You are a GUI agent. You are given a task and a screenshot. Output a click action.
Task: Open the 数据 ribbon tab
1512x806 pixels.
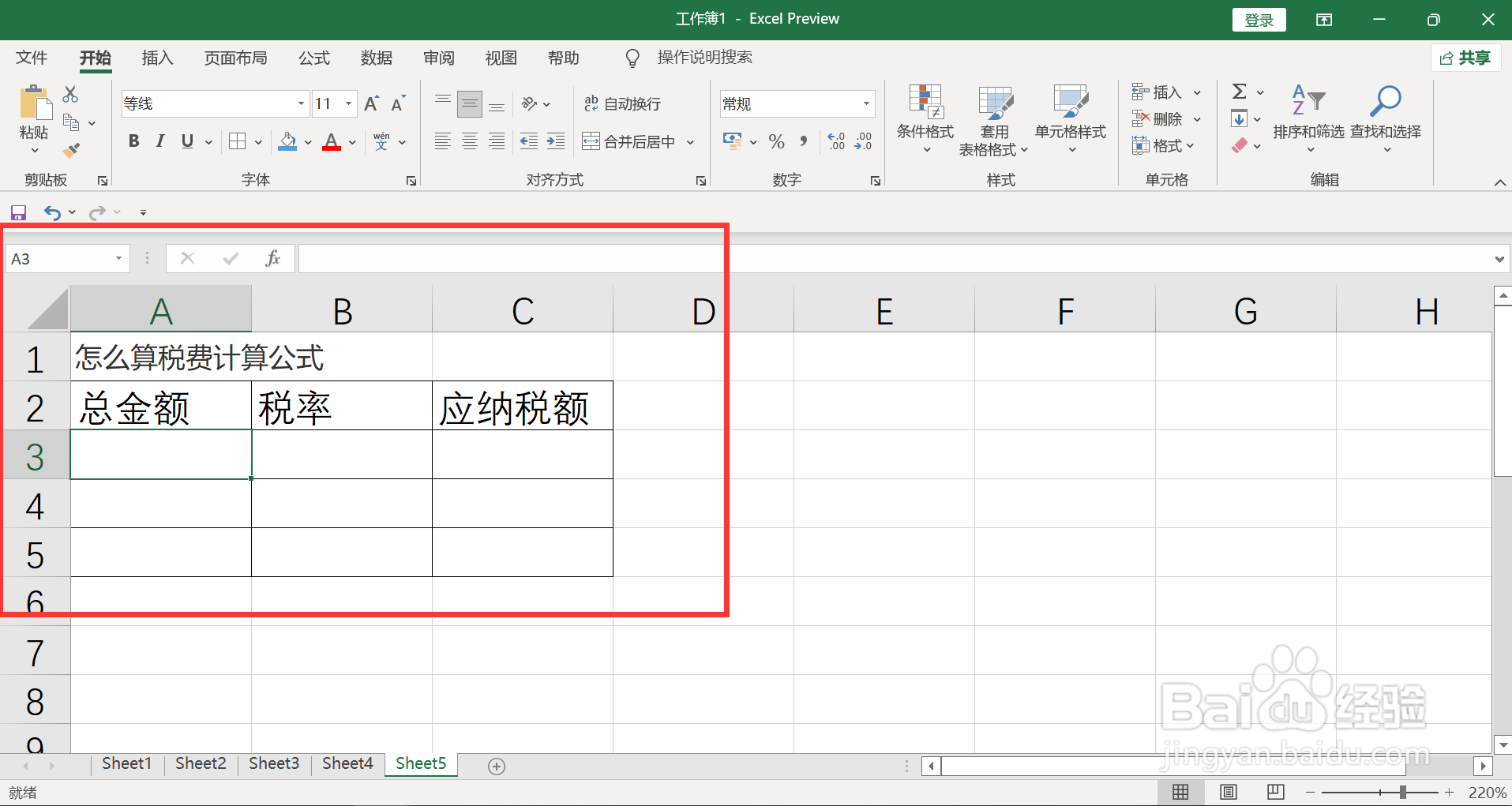coord(377,58)
